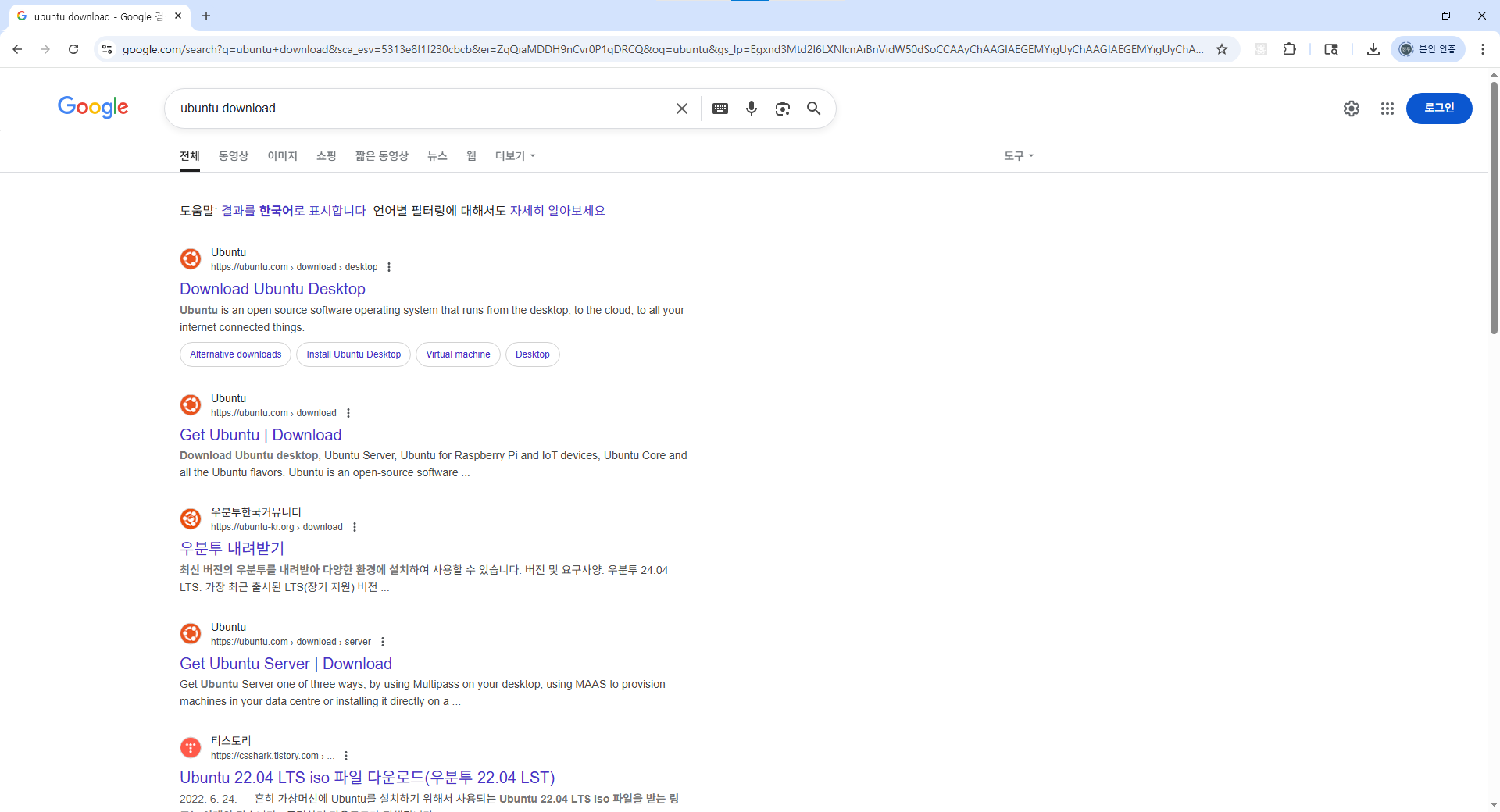Close the ubuntu download tab
Viewport: 1500px width, 812px height.
point(178,16)
